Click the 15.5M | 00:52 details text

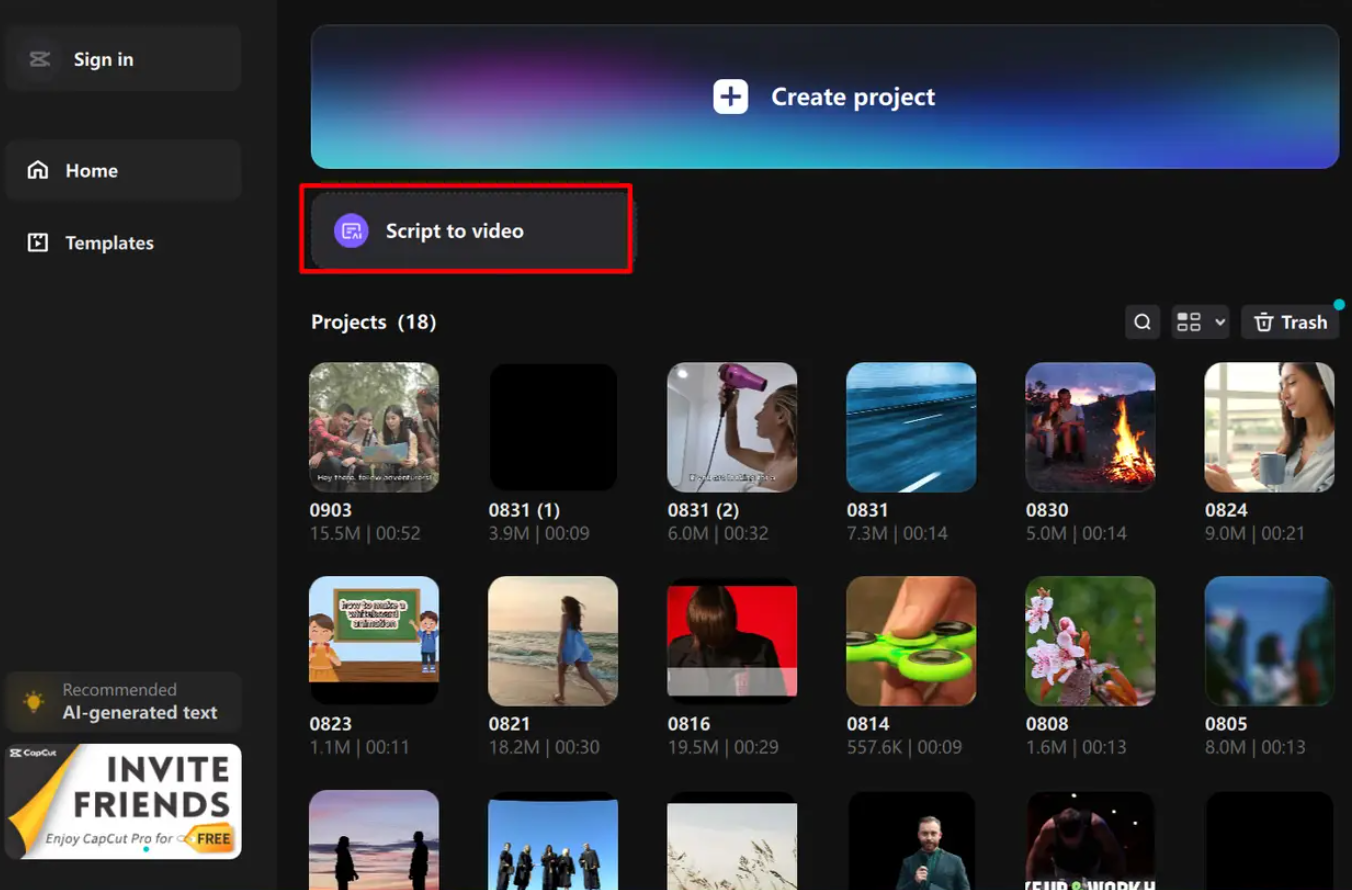click(365, 534)
